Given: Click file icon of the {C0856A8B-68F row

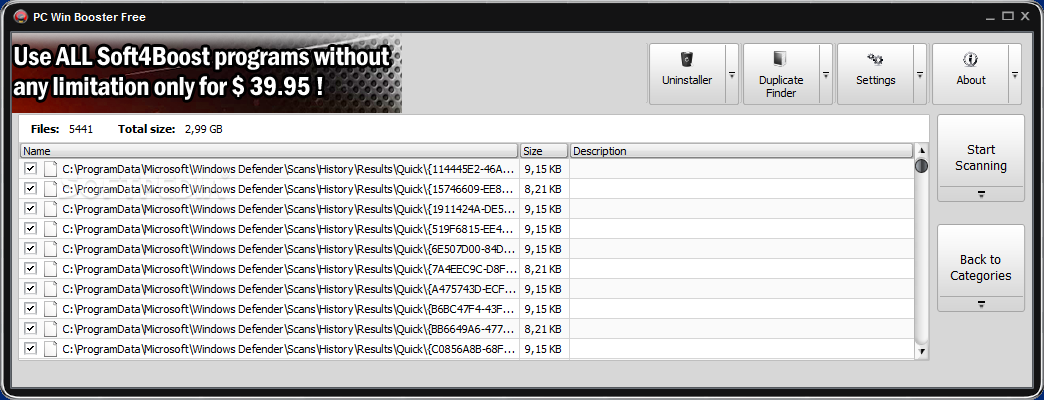Looking at the screenshot, I should coord(51,349).
